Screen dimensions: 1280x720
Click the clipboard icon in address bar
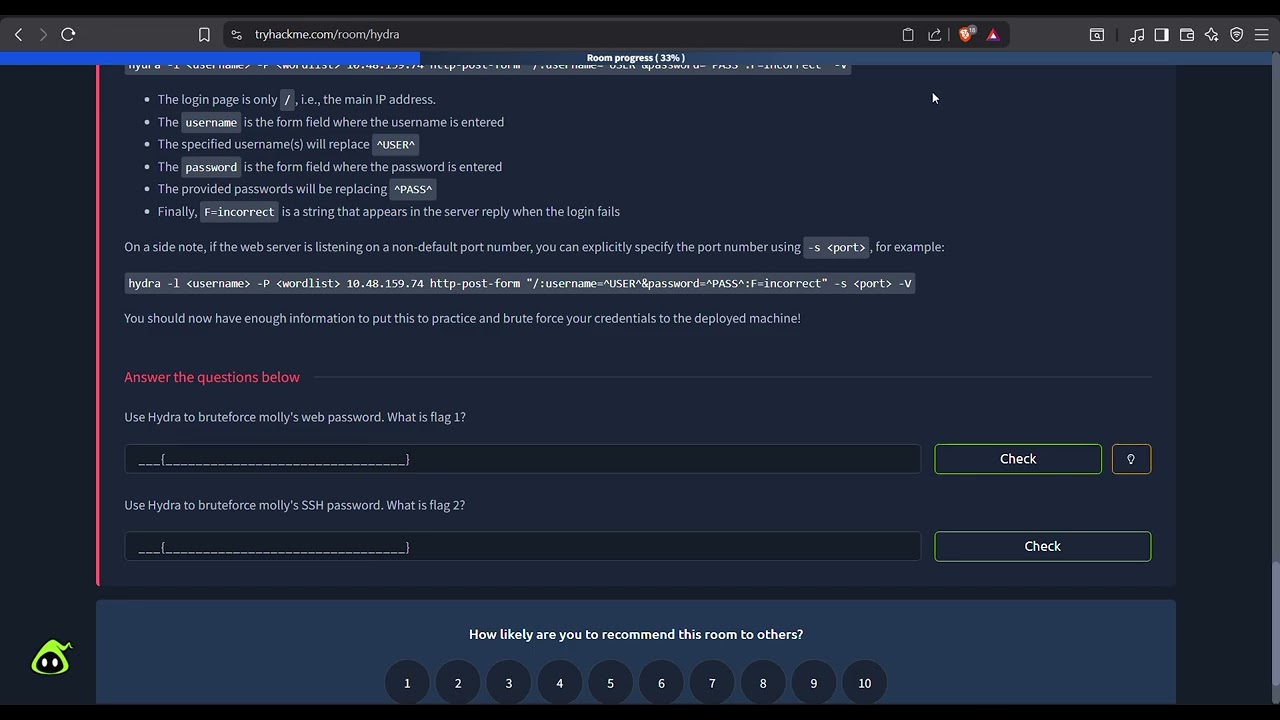tap(908, 34)
